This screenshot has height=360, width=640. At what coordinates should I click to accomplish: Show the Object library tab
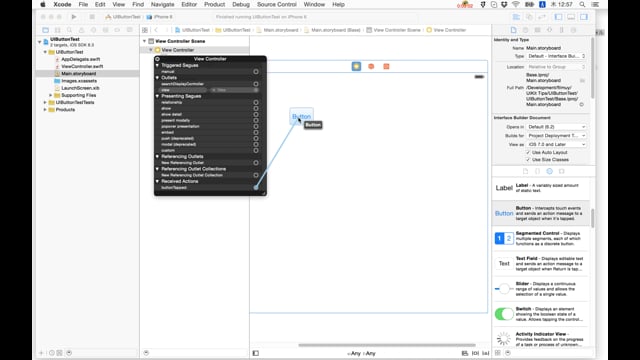click(549, 171)
